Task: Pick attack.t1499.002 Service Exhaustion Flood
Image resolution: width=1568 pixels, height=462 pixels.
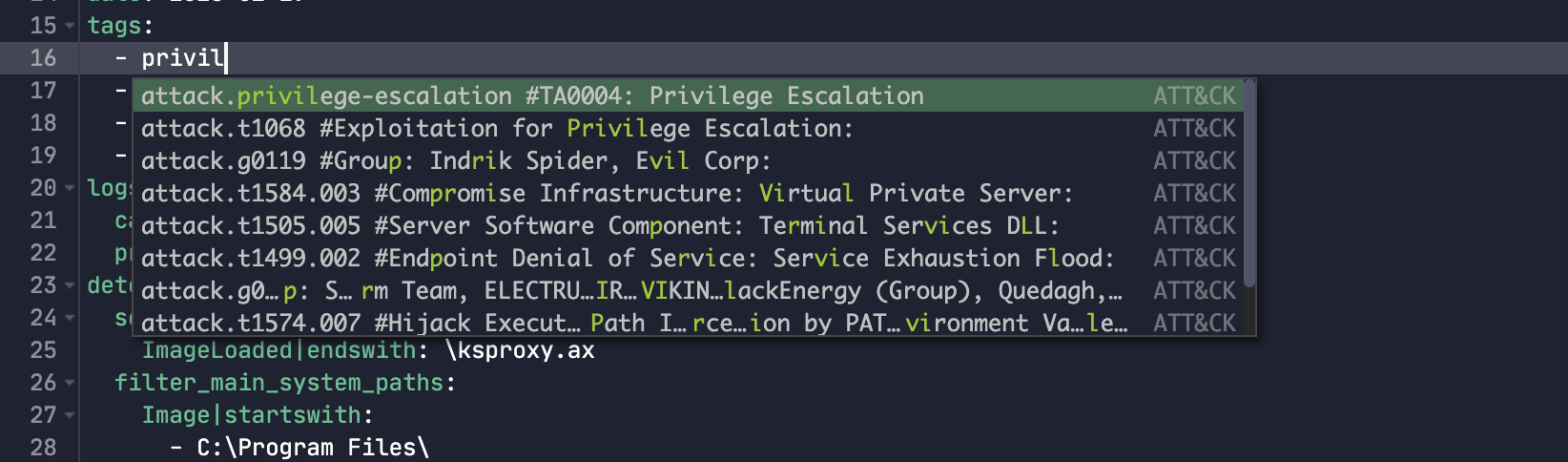Action: 627,258
